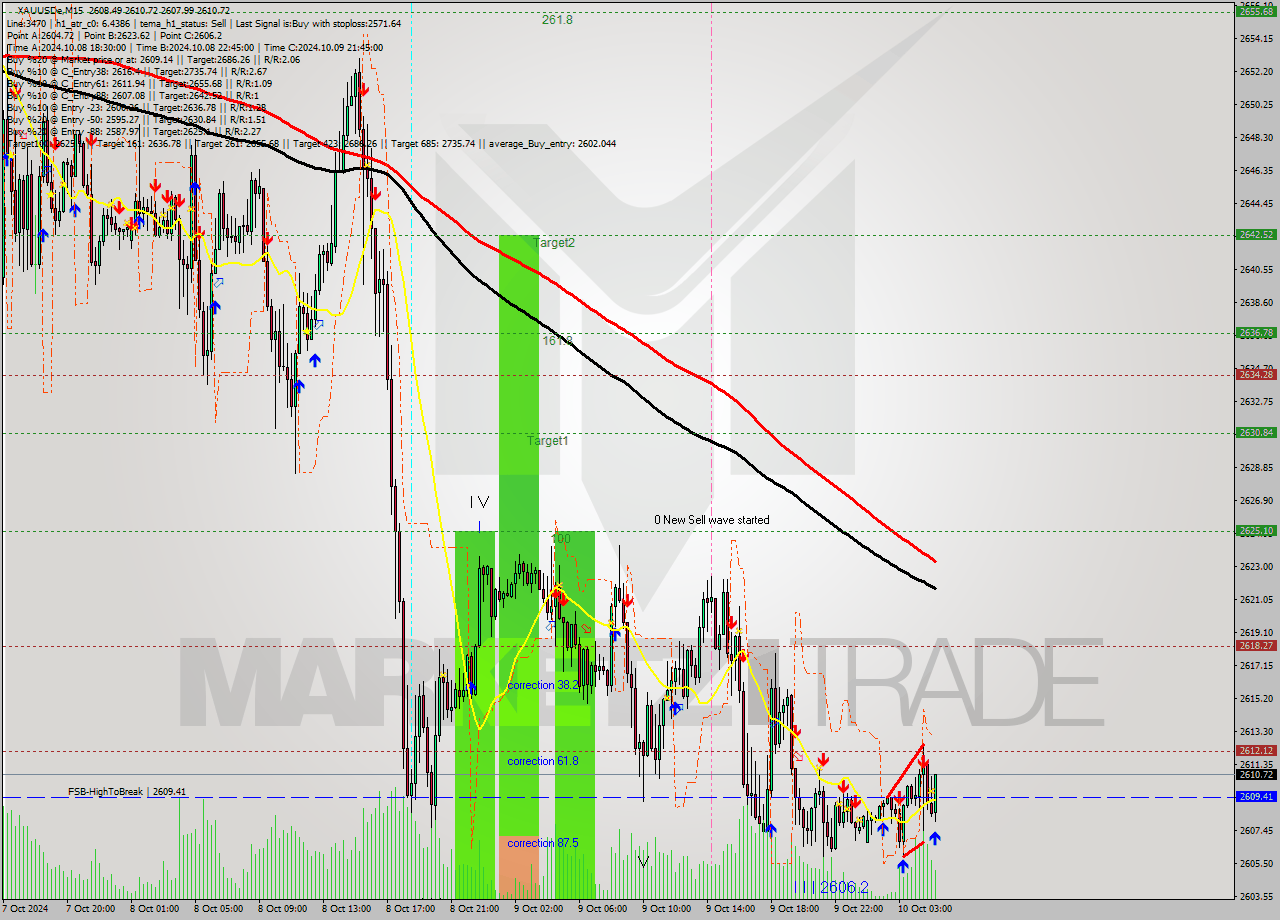Click the green 2642.52 price tag
The width and height of the screenshot is (1280, 920).
coord(1256,235)
